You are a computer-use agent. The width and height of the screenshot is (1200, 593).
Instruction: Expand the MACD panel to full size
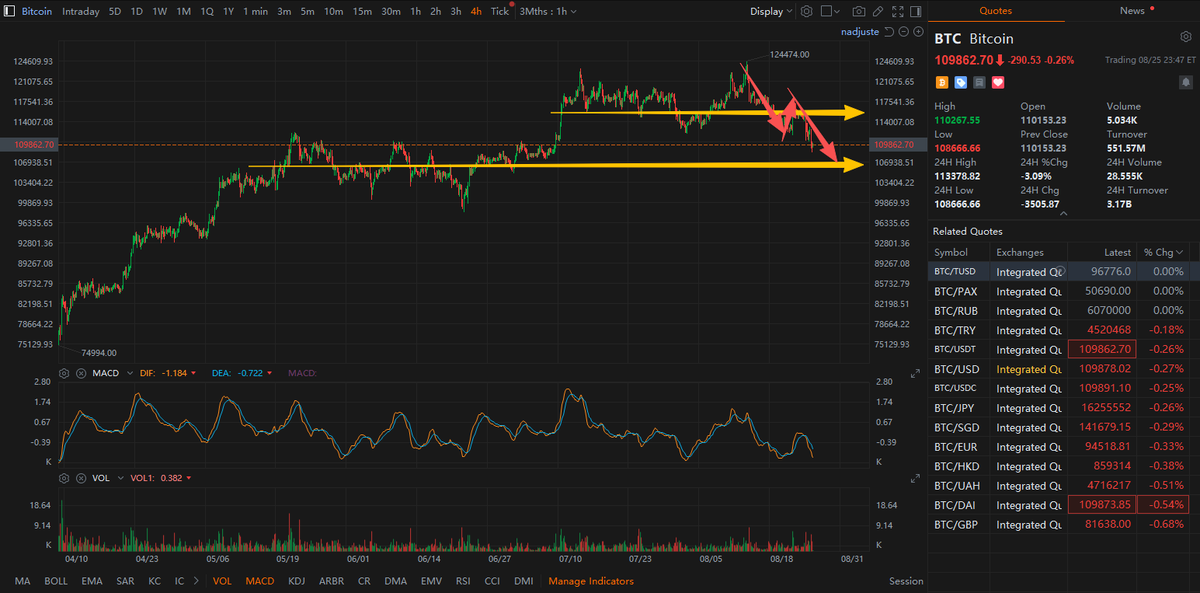[x=915, y=373]
